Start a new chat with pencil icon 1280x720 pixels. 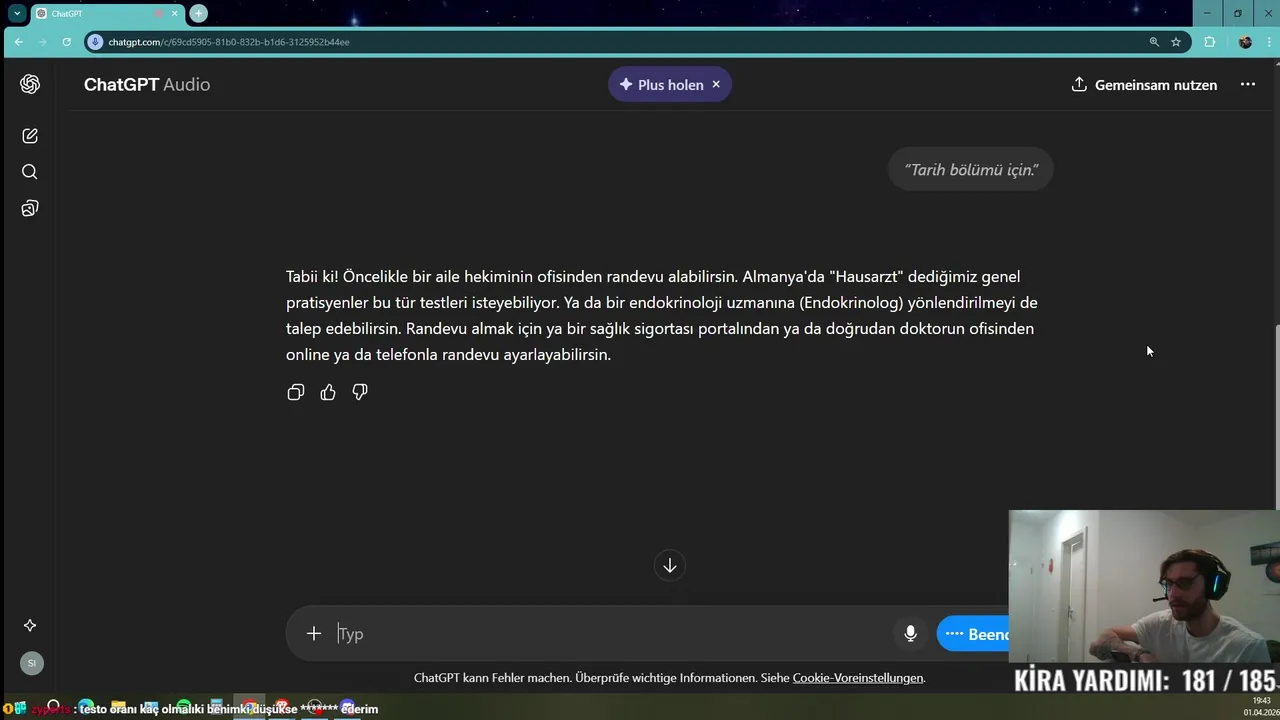click(x=30, y=136)
